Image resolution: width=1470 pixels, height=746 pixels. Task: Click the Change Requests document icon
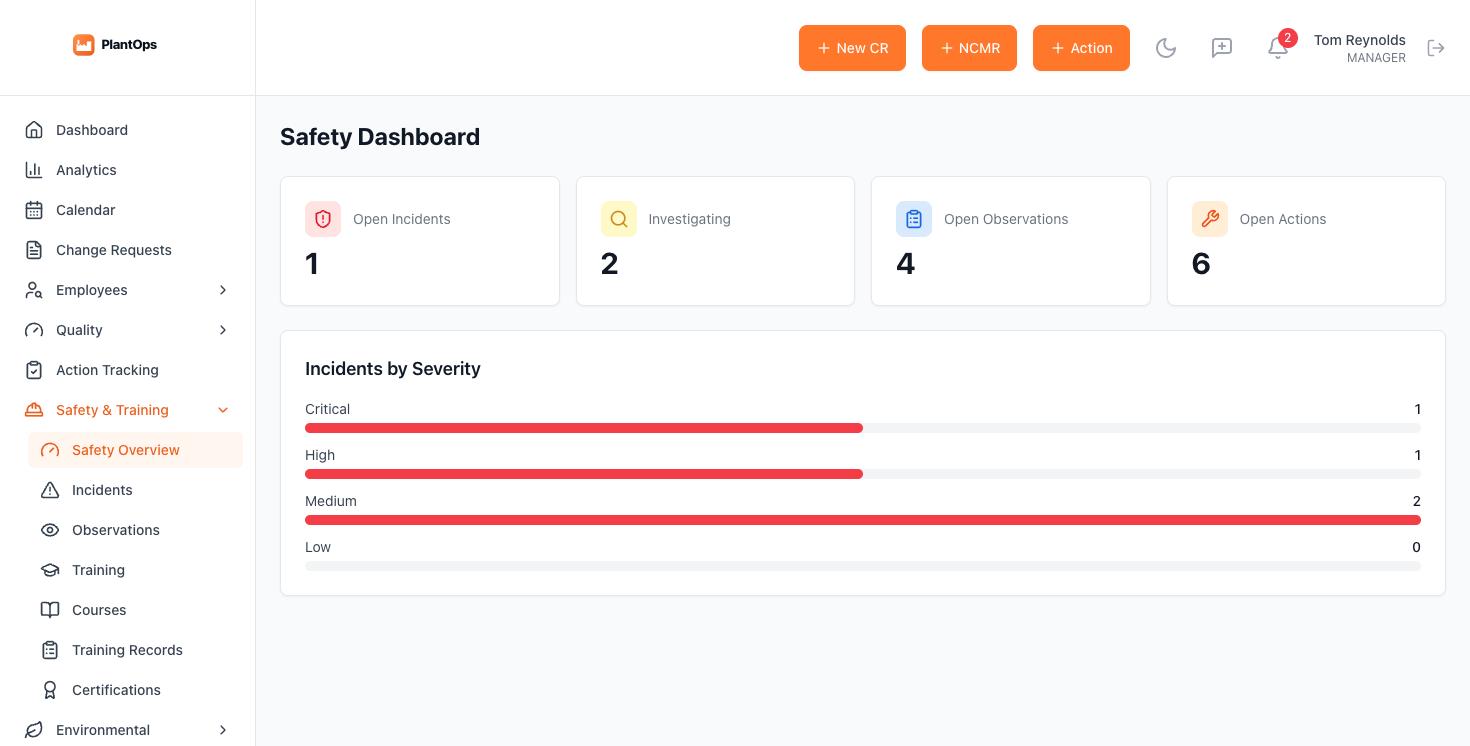(x=34, y=250)
